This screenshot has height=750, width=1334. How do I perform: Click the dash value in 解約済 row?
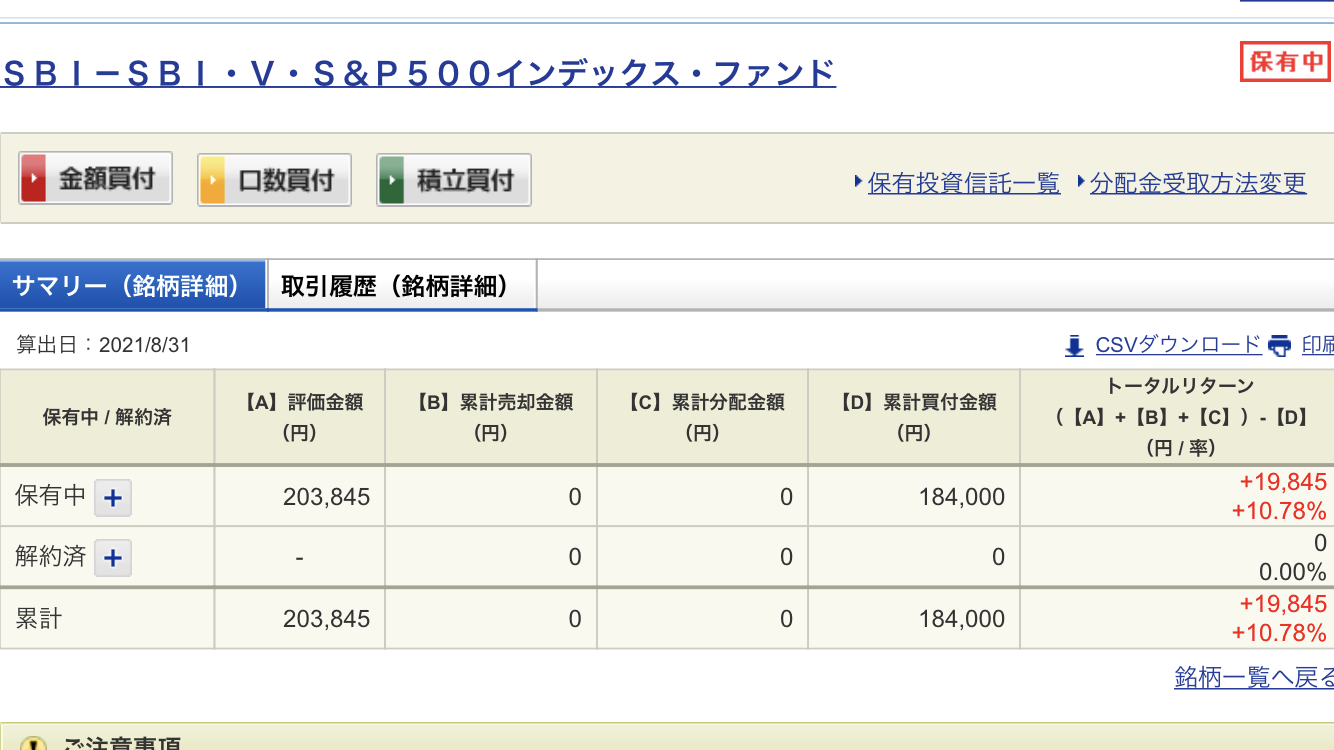[x=300, y=557]
